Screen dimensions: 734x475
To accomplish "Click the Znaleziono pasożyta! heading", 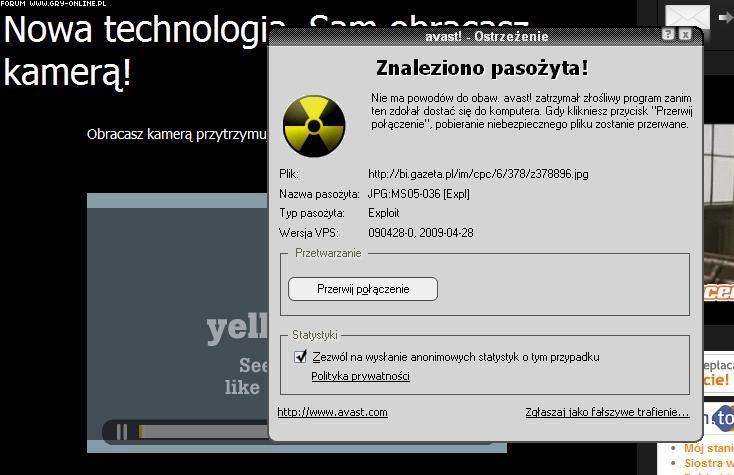I will pyautogui.click(x=482, y=68).
